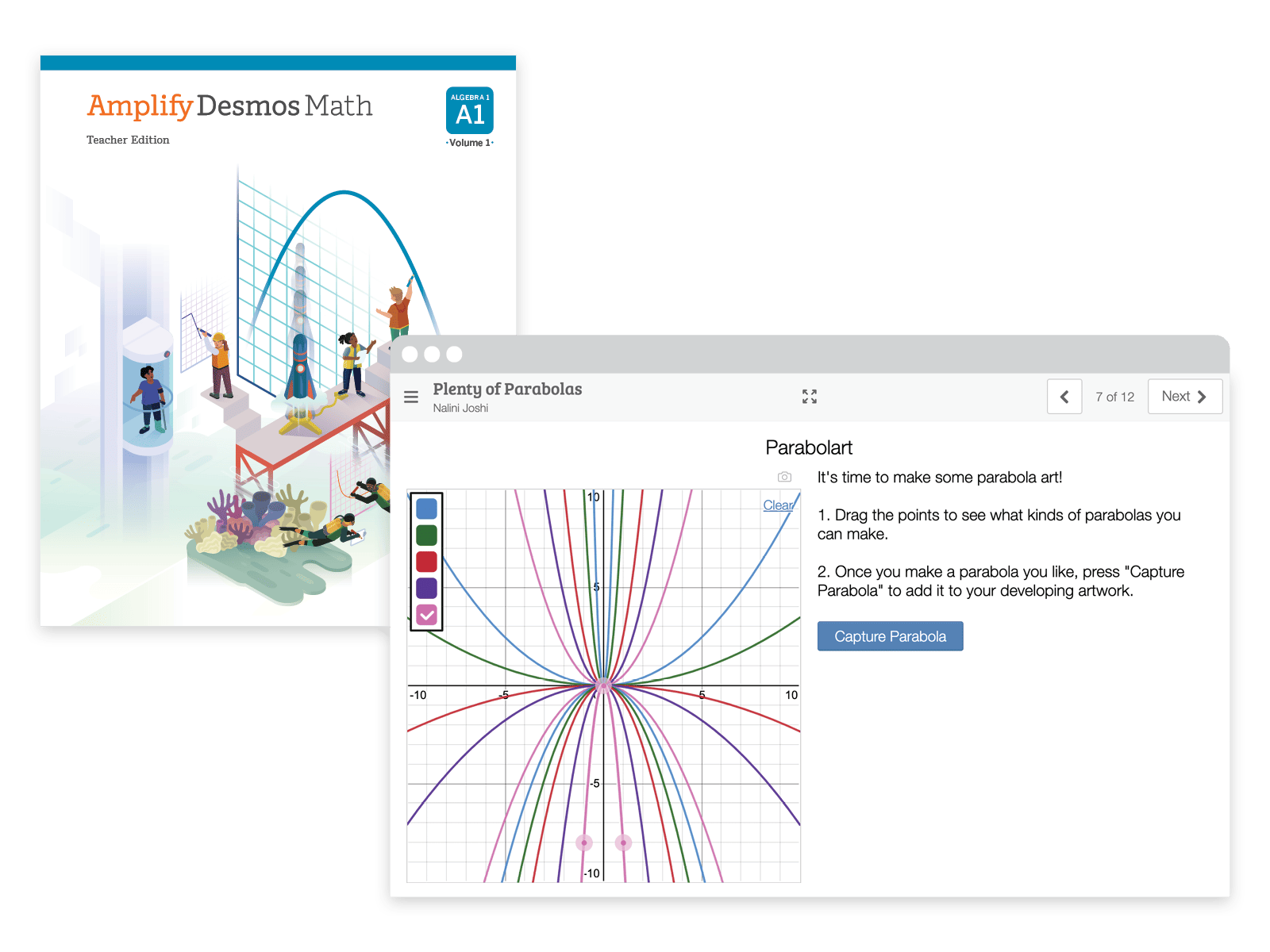This screenshot has width=1270, height=952.
Task: Click the Clear link on graph
Action: (778, 505)
